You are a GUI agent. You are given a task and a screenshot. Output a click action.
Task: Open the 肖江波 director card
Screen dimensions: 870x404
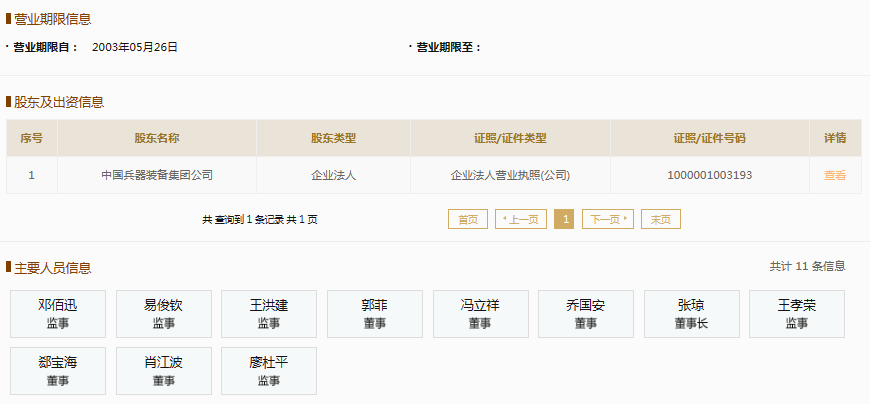point(163,371)
